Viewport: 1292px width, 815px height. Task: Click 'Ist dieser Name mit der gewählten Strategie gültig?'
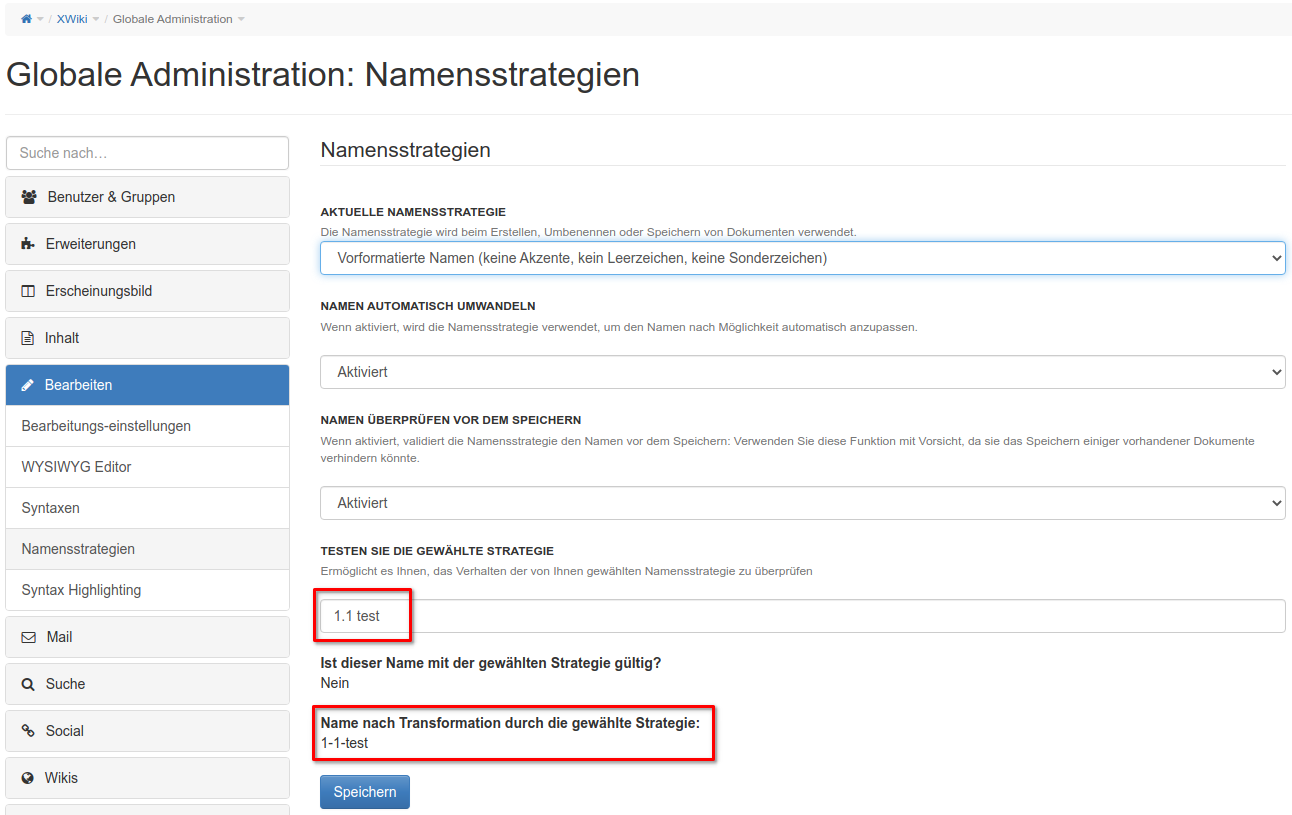(x=491, y=663)
